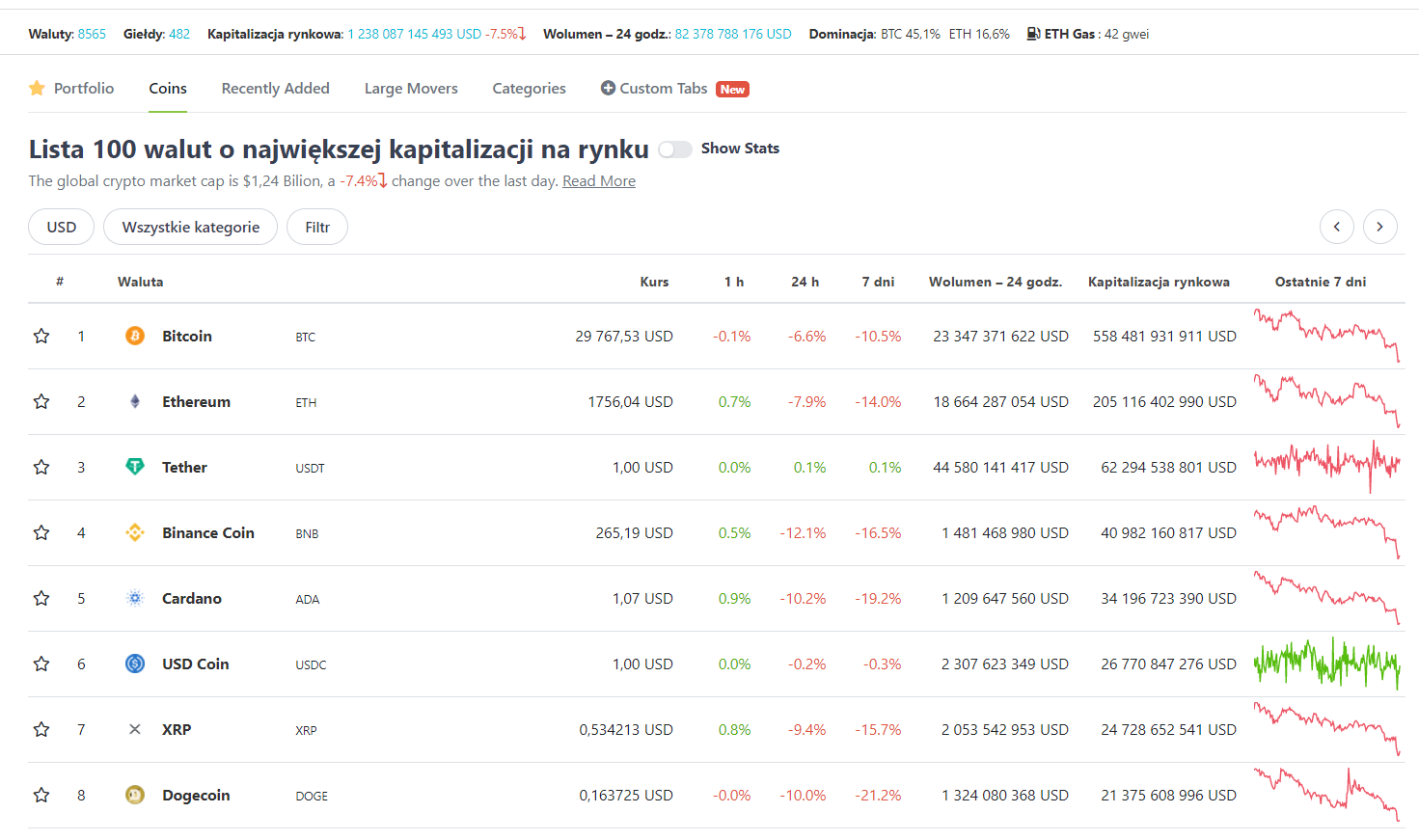Screen dimensions: 1419x840
Task: Open the USD currency selector
Action: coord(62,227)
